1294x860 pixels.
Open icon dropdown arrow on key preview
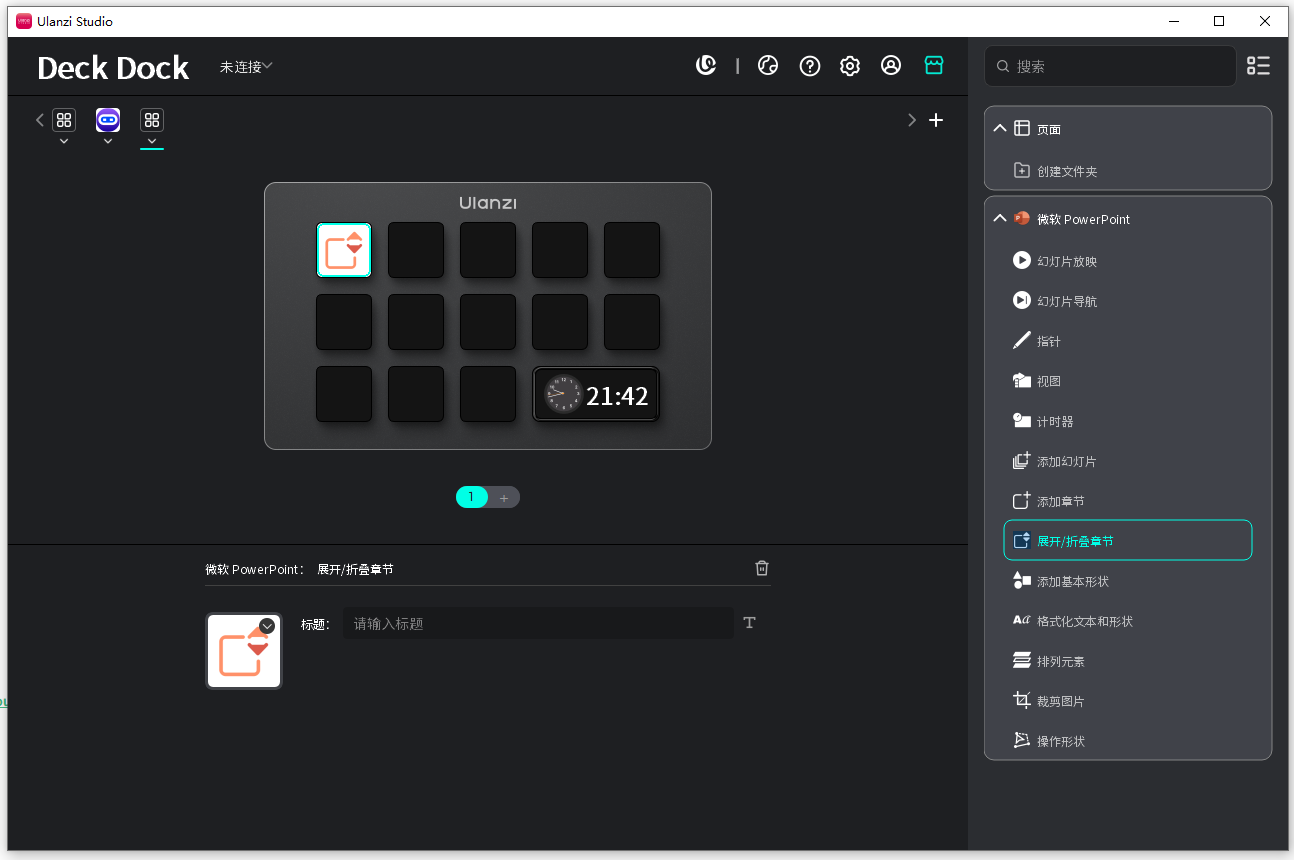click(267, 626)
